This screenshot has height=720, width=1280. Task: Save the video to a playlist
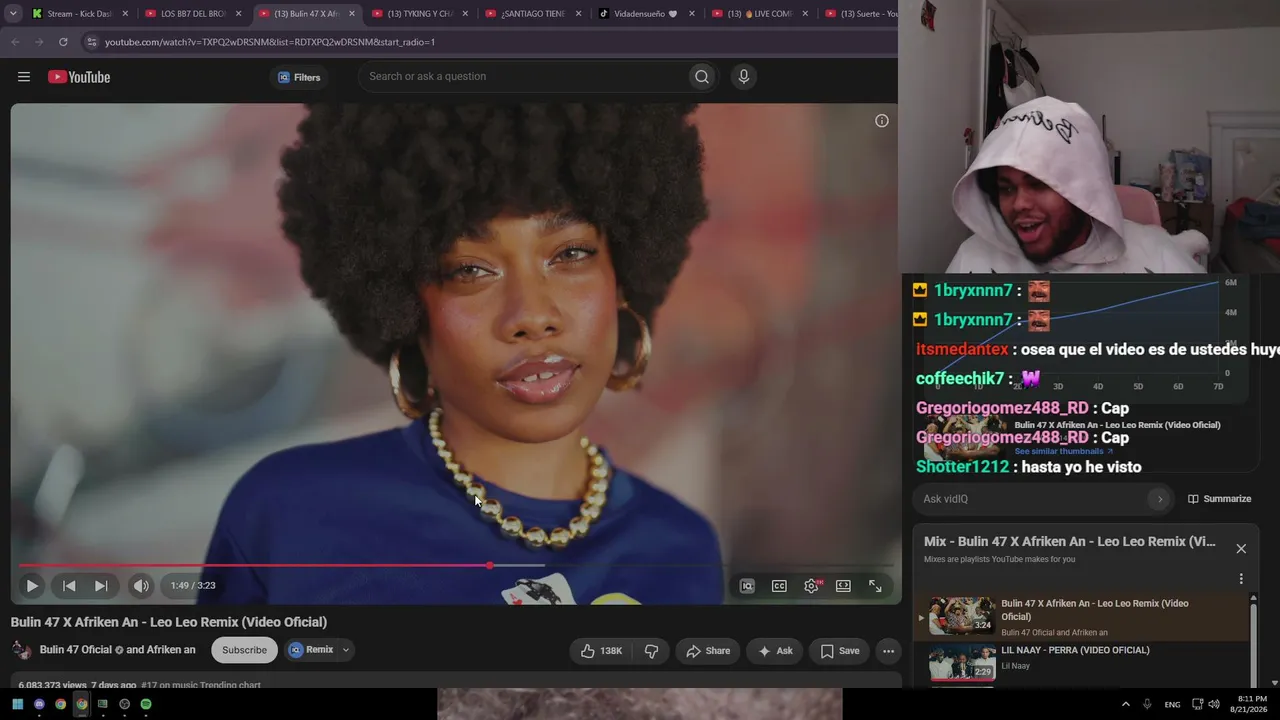pos(840,651)
